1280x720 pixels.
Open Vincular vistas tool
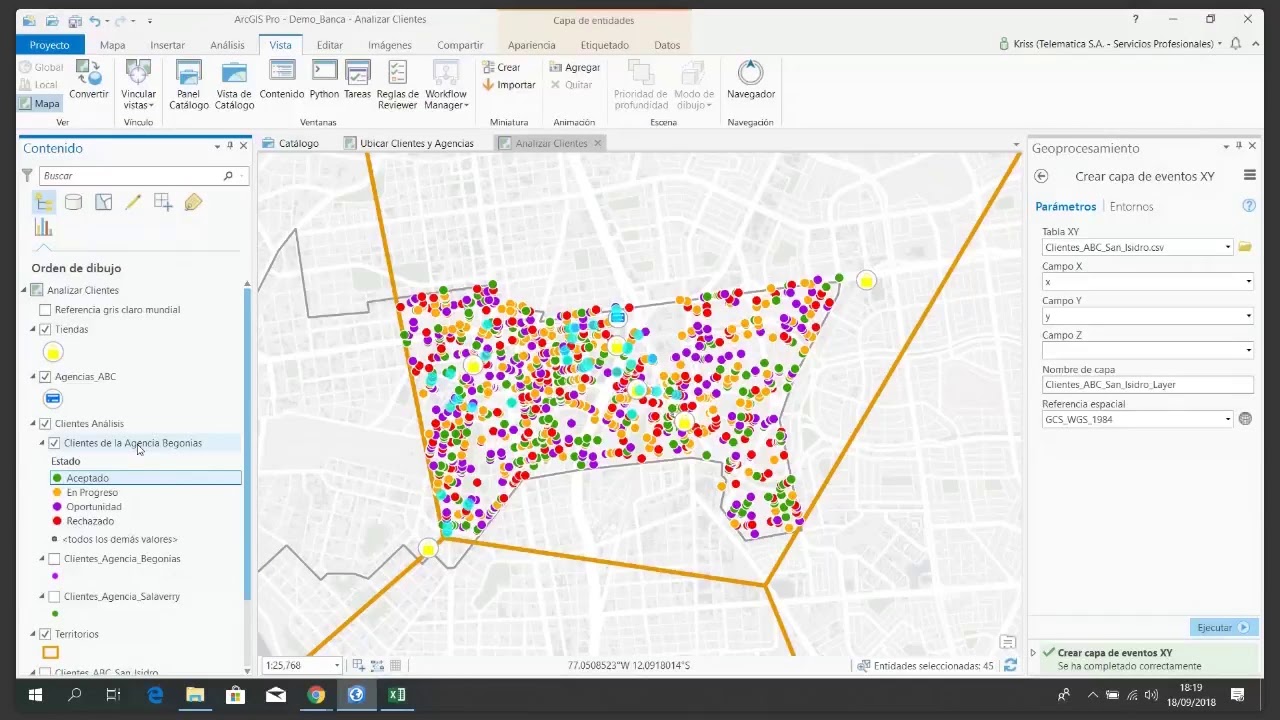[x=138, y=84]
